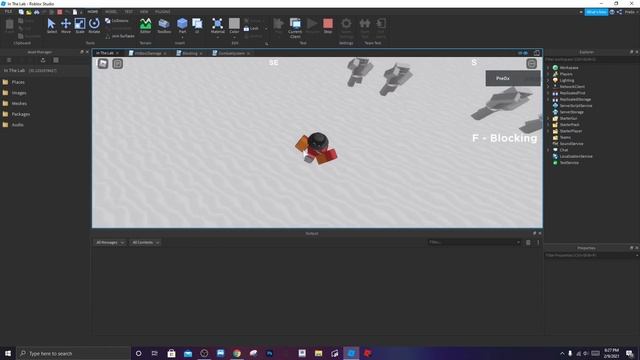The width and height of the screenshot is (640, 360).
Task: Open the in-game chat icon
Action: pyautogui.click(x=118, y=63)
